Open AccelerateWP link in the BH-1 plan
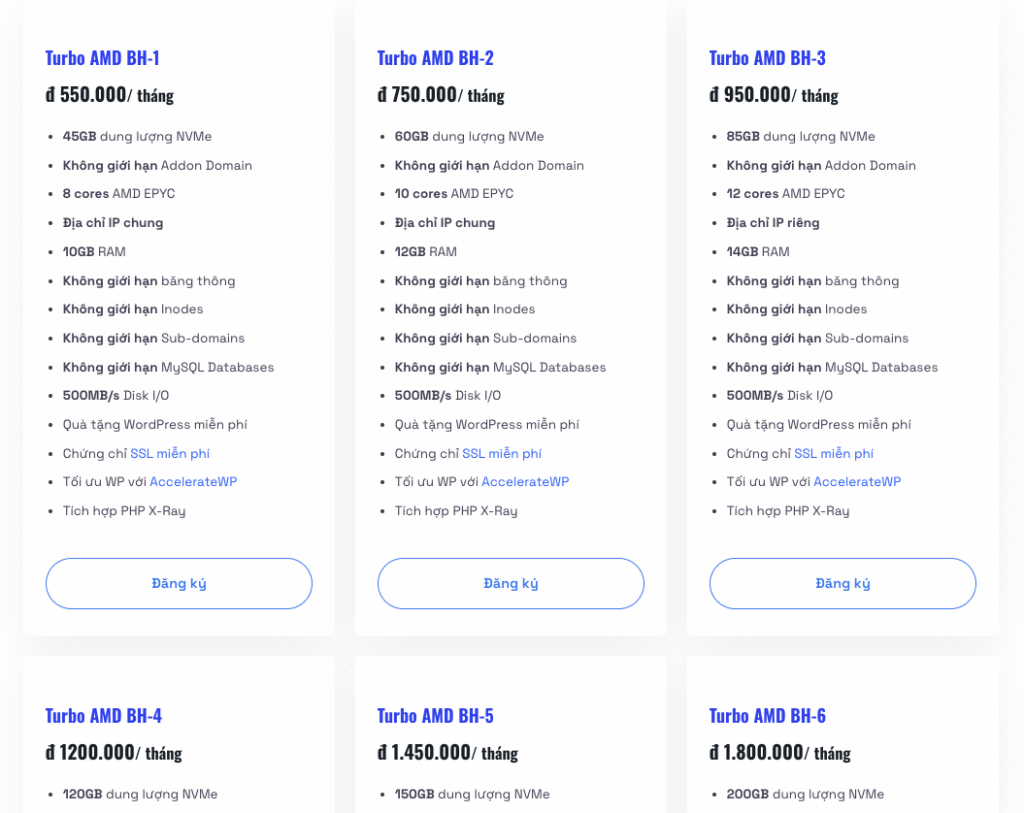 [x=193, y=482]
